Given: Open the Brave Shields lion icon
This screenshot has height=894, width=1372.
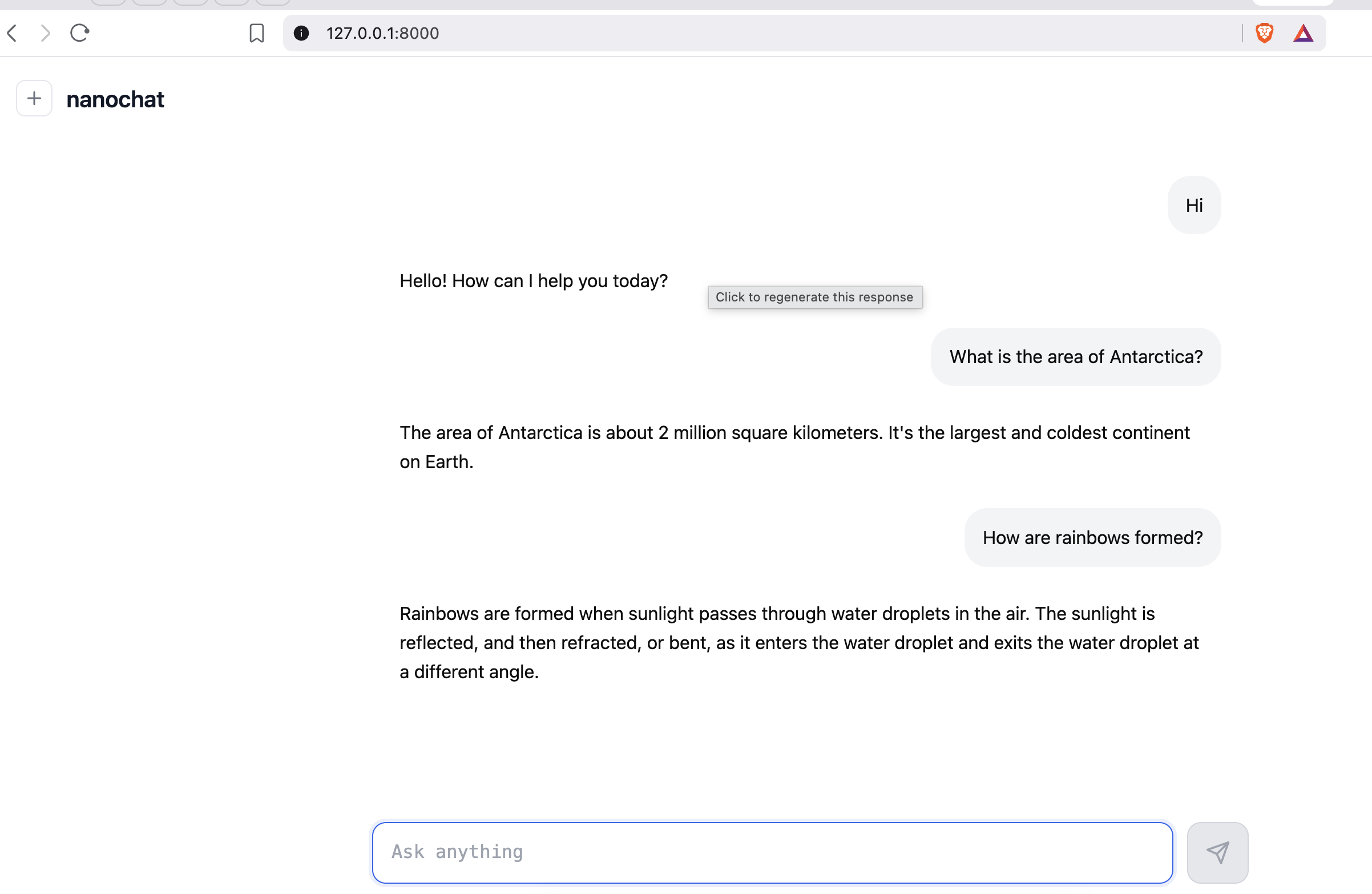Looking at the screenshot, I should [1264, 33].
